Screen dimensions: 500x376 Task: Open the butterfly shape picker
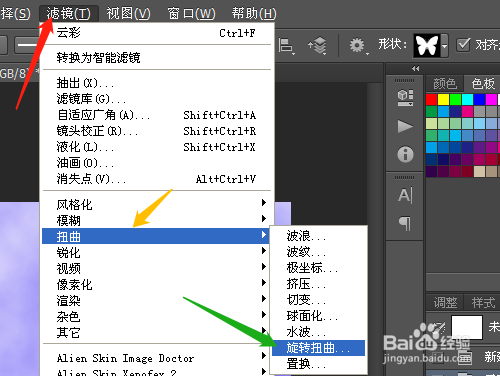click(x=430, y=45)
